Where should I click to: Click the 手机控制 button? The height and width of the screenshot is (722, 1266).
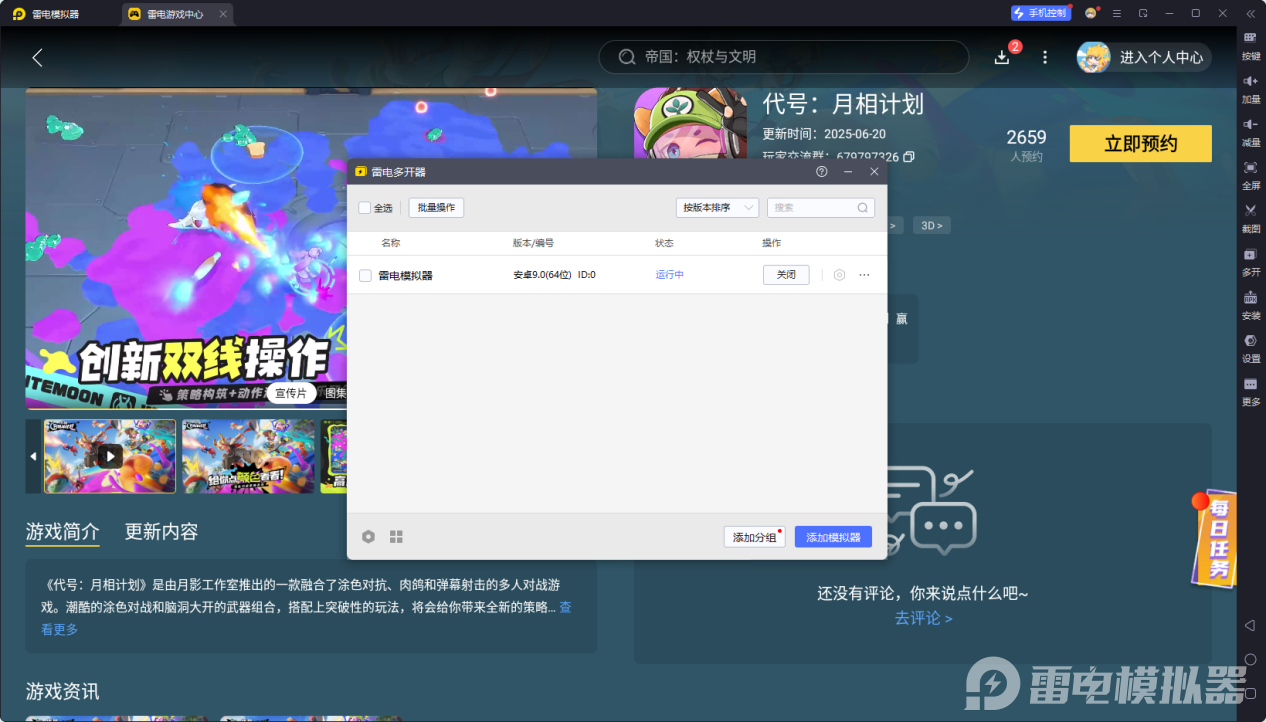click(x=1041, y=13)
